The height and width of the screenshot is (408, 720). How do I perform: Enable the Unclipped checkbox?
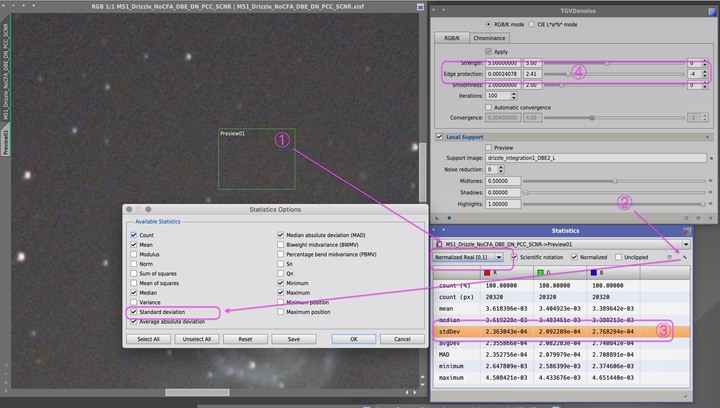(619, 257)
